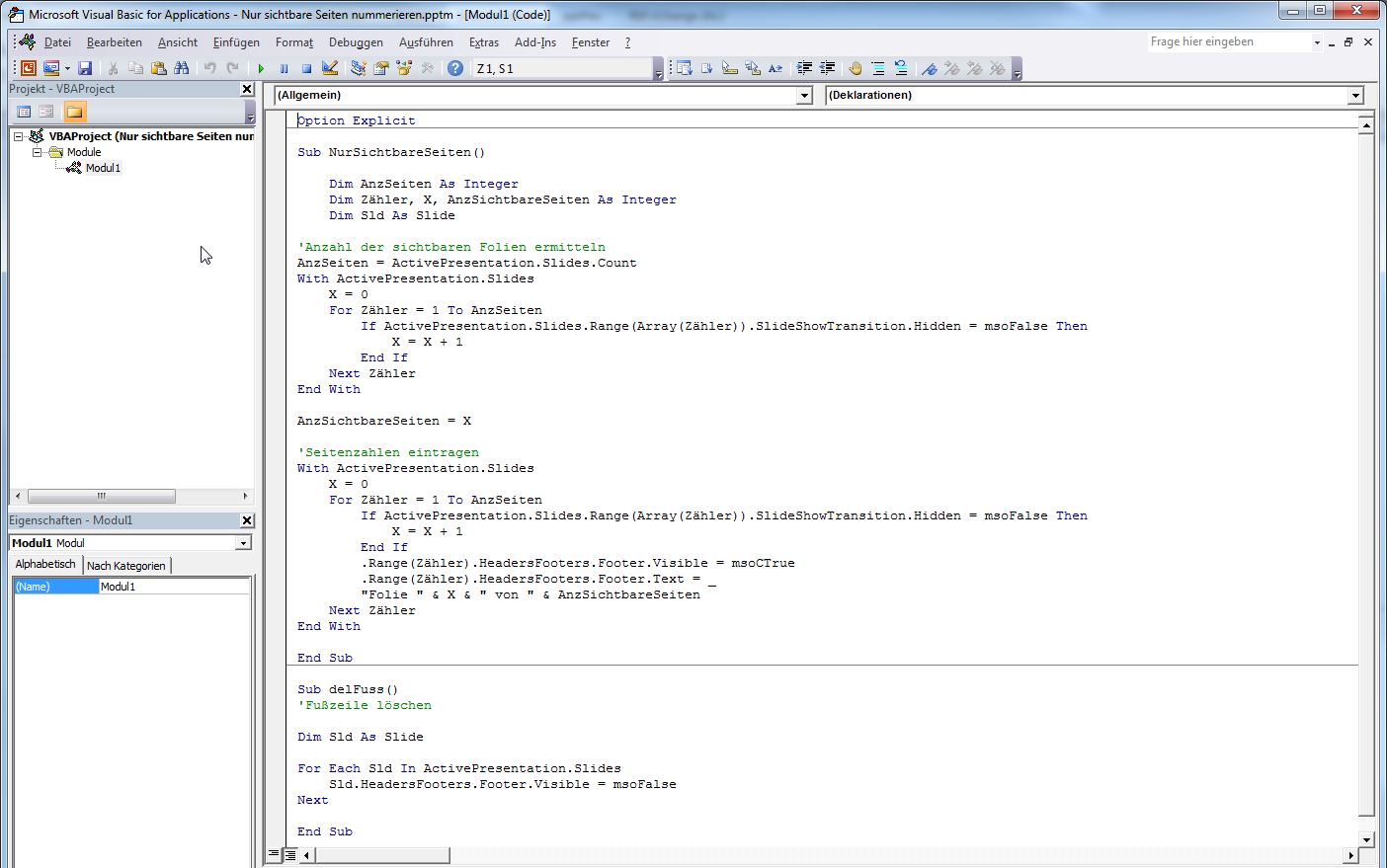Click the Comment Block icon
Screen dimensions: 1387x868
pyautogui.click(x=877, y=68)
